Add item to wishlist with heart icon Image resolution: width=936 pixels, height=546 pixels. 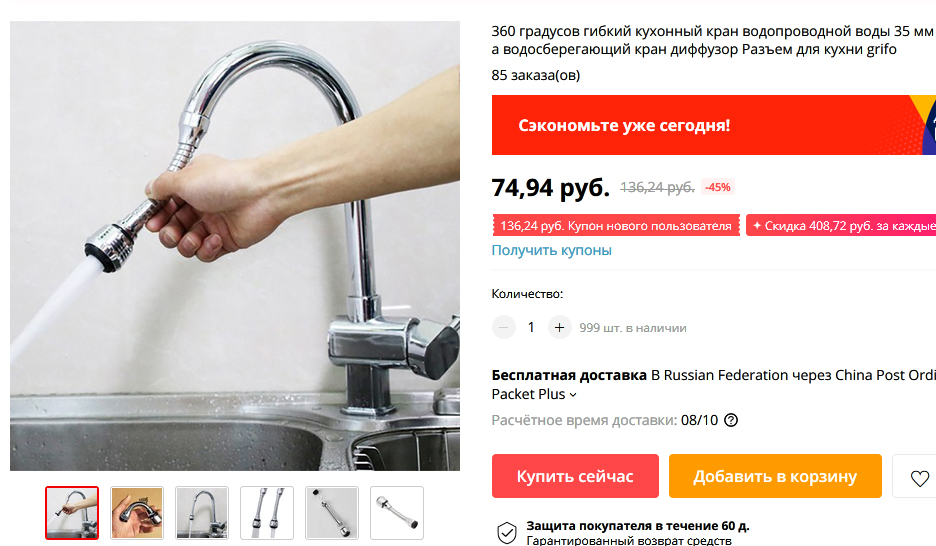coord(919,477)
